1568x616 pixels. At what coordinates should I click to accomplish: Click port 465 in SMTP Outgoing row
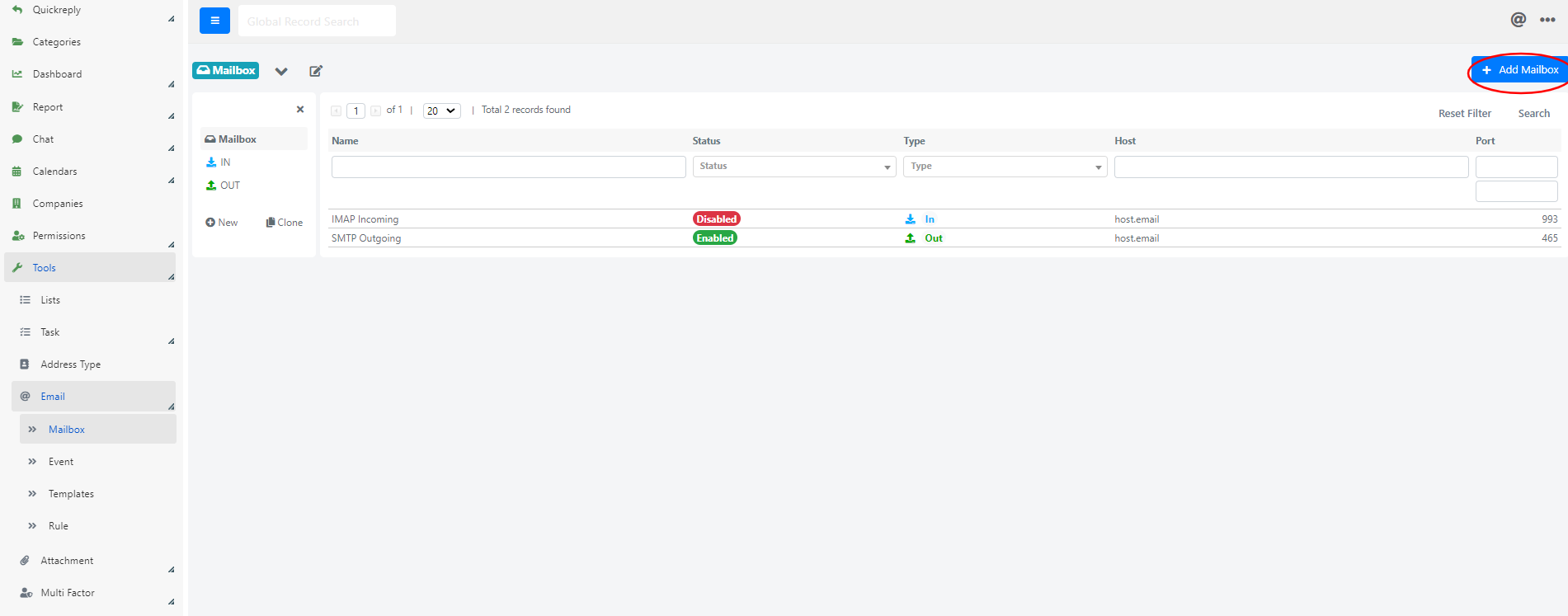1549,238
